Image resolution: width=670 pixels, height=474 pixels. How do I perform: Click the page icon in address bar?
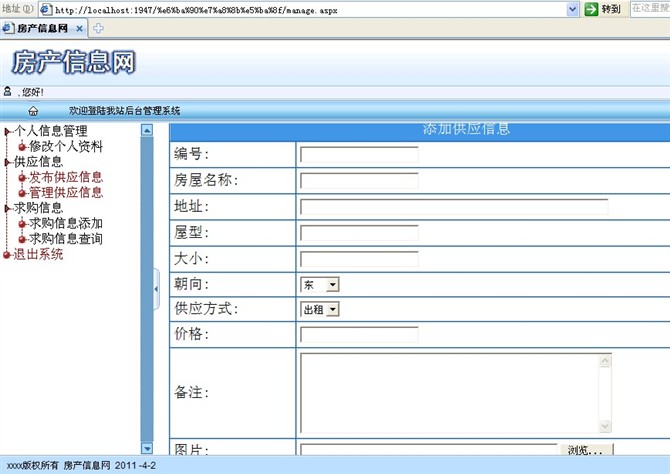pos(46,9)
